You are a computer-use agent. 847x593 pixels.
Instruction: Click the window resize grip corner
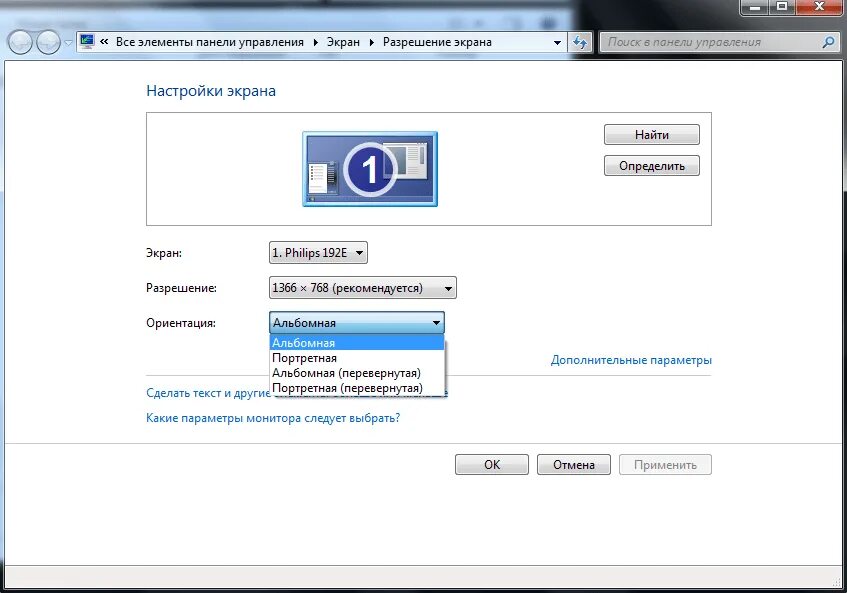click(x=837, y=582)
